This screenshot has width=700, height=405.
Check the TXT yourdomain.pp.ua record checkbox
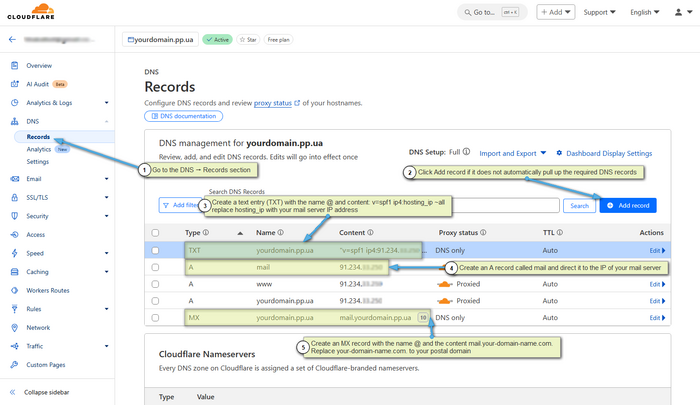point(155,251)
